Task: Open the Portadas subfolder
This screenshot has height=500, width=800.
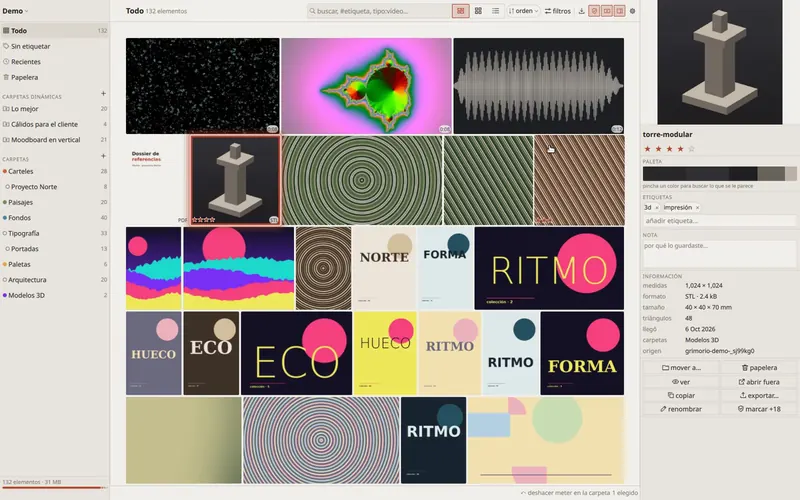Action: pos(54,249)
